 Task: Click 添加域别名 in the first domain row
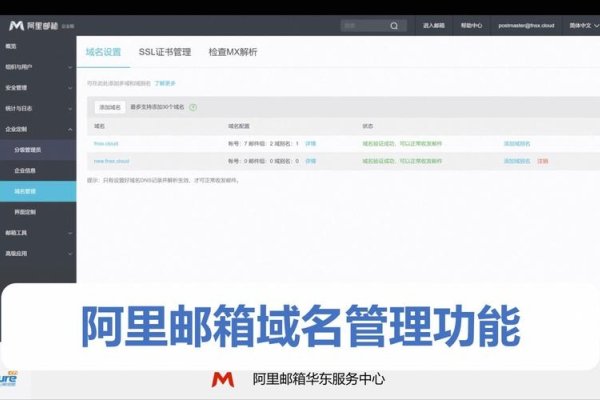[x=517, y=144]
